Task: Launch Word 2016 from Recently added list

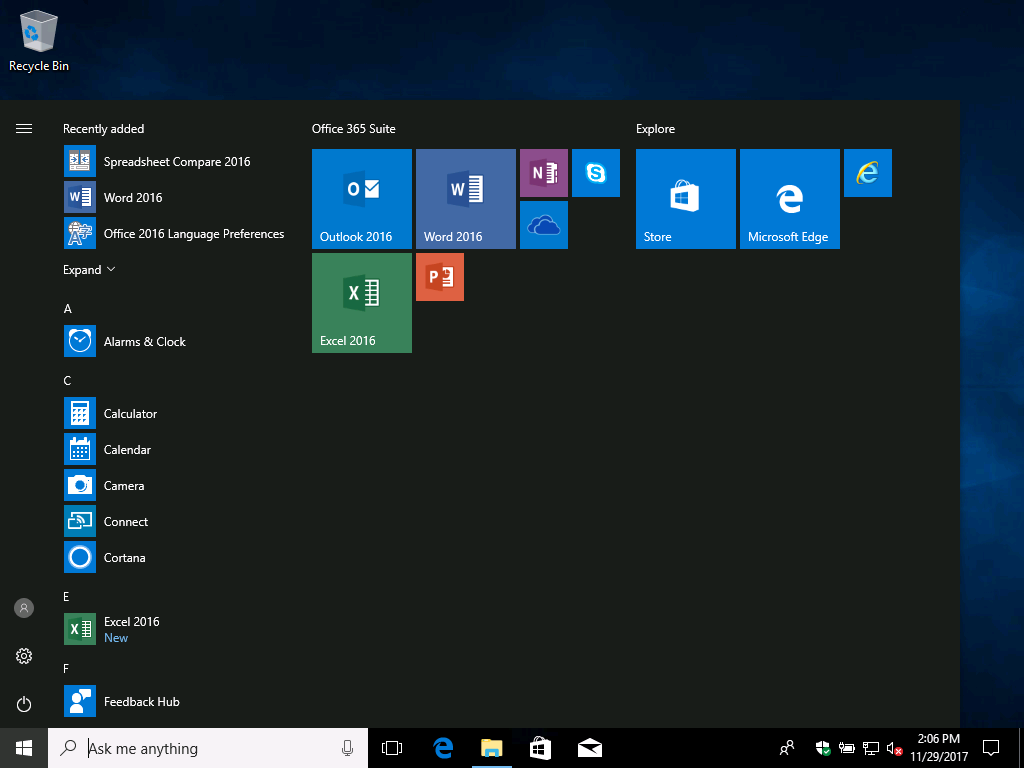Action: pos(176,197)
